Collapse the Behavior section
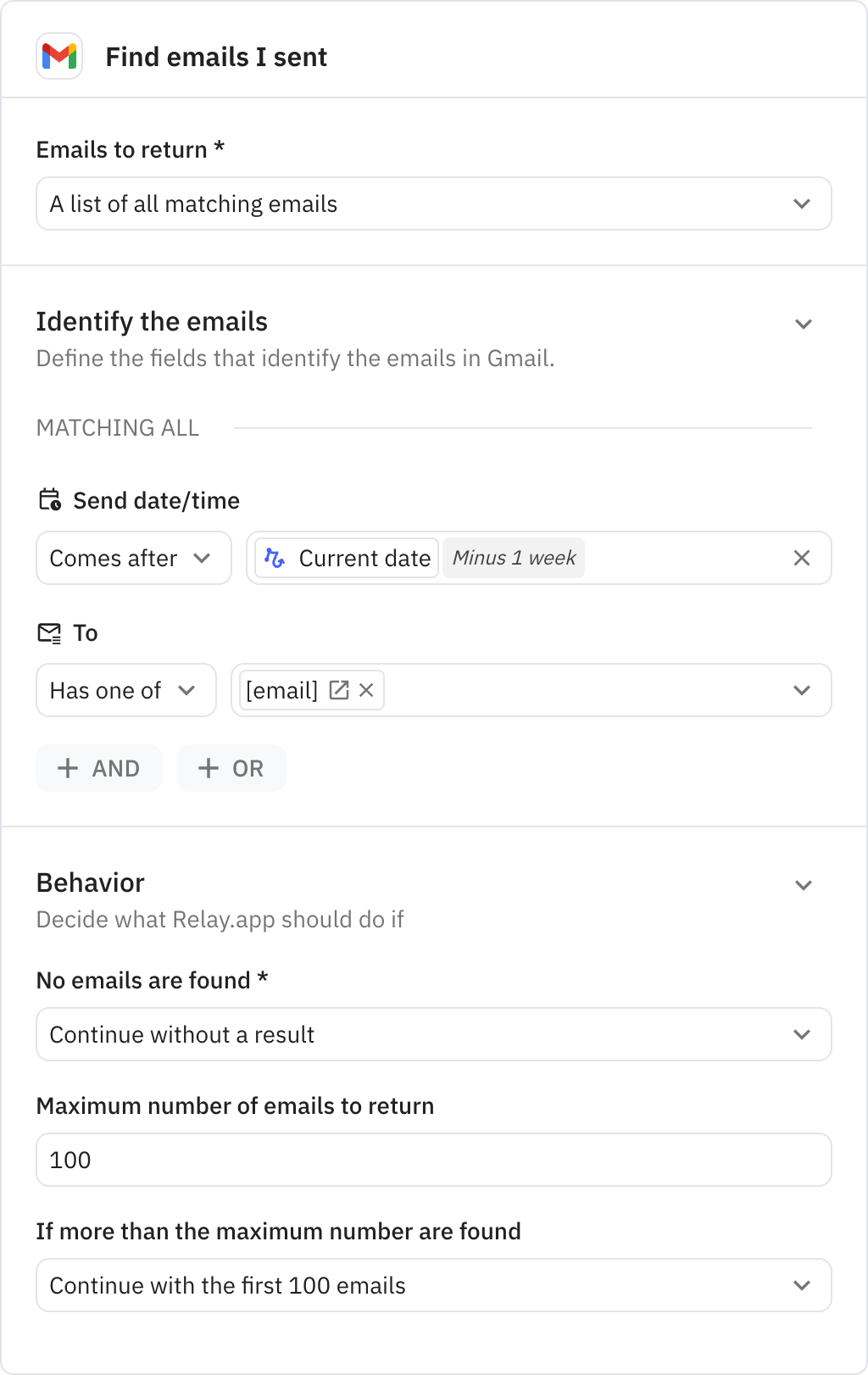This screenshot has width=868, height=1375. 802,884
